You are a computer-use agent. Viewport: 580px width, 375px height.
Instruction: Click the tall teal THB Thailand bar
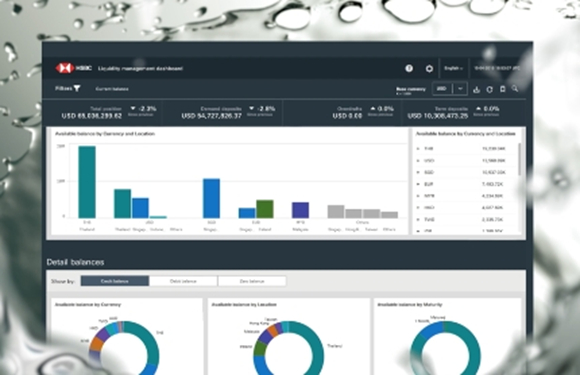(x=87, y=182)
